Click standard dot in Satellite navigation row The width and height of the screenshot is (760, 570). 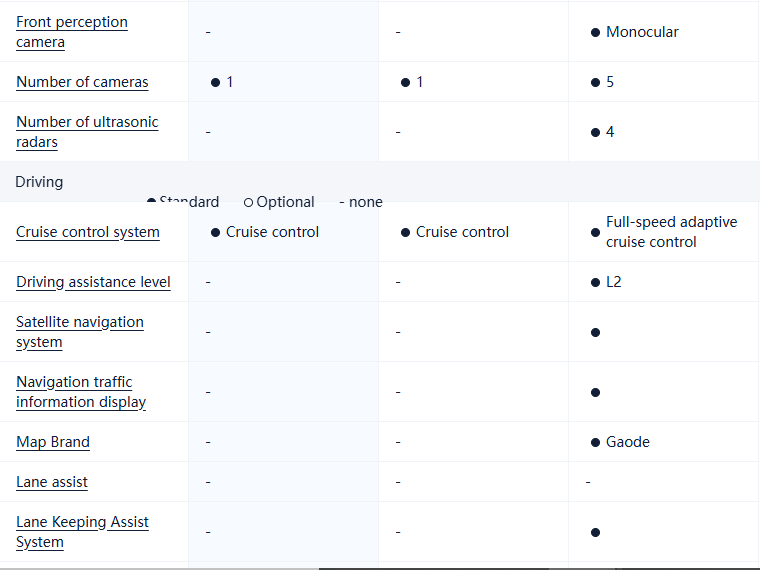[x=596, y=332]
